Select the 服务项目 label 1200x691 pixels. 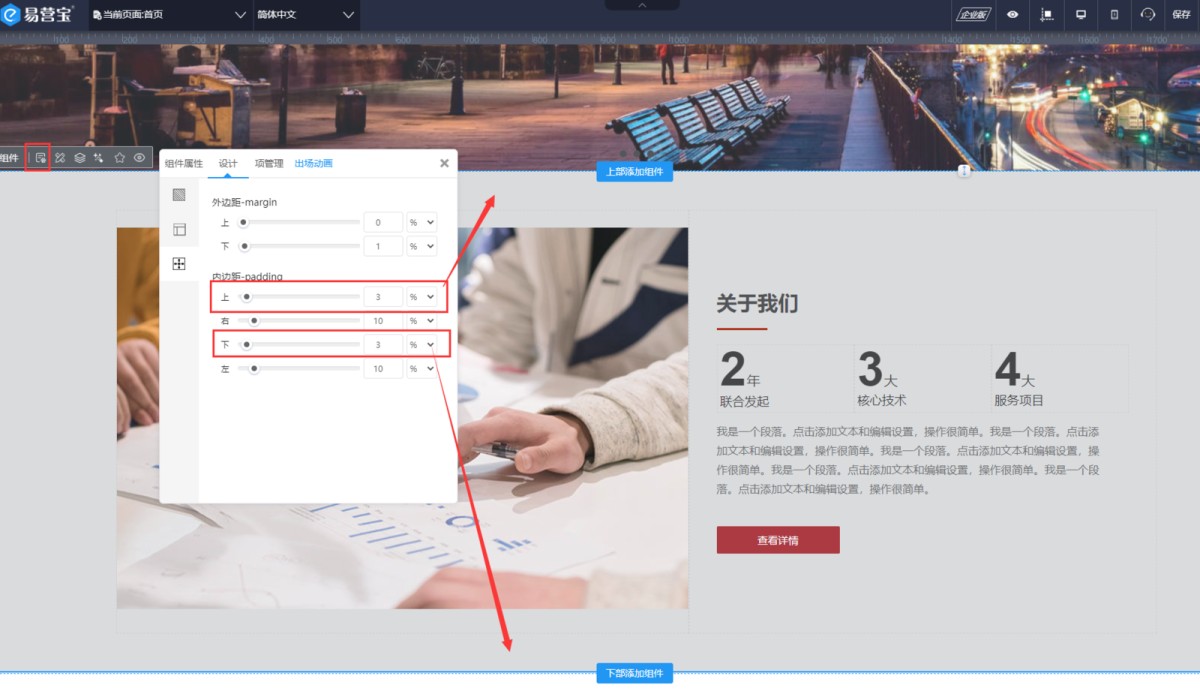(1019, 401)
